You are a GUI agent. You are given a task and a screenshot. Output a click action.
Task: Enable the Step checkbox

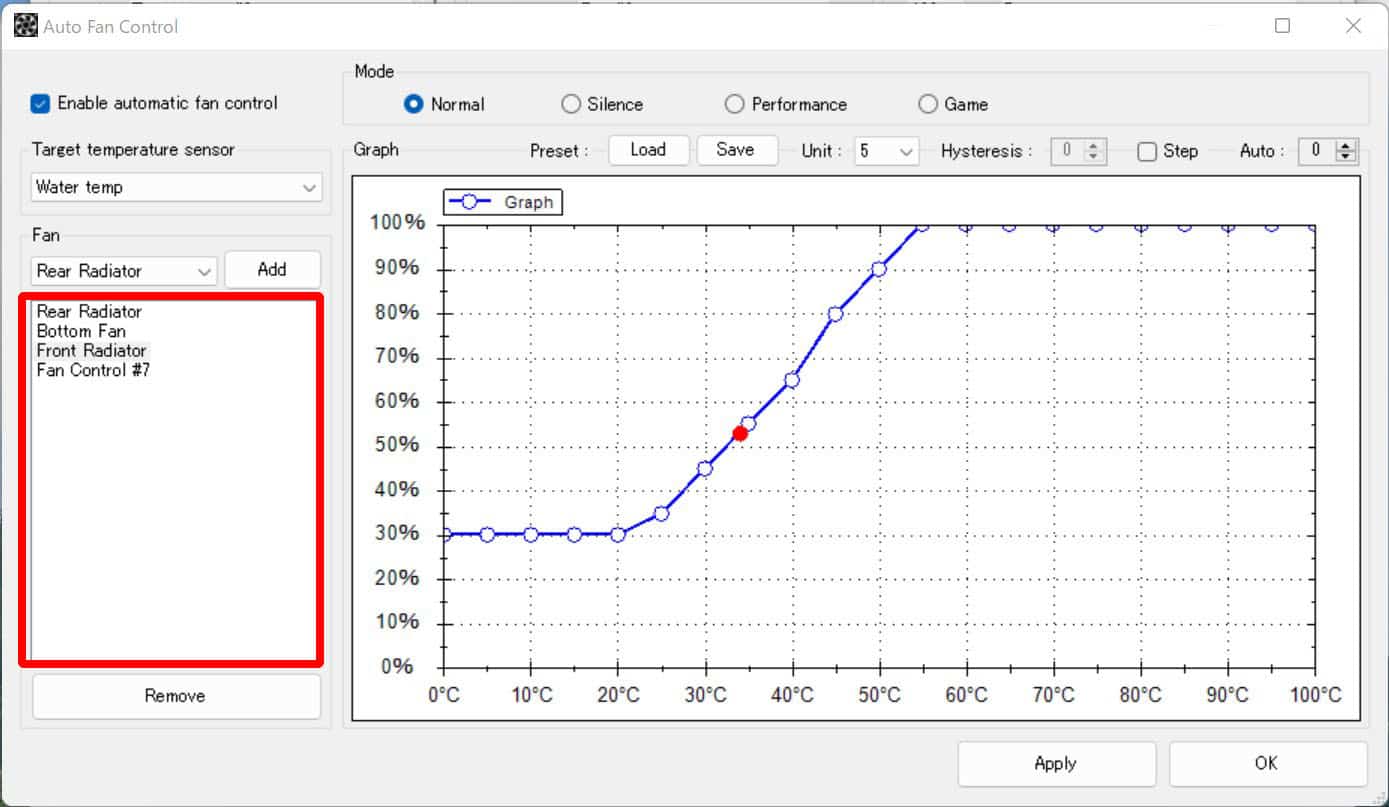click(1147, 151)
